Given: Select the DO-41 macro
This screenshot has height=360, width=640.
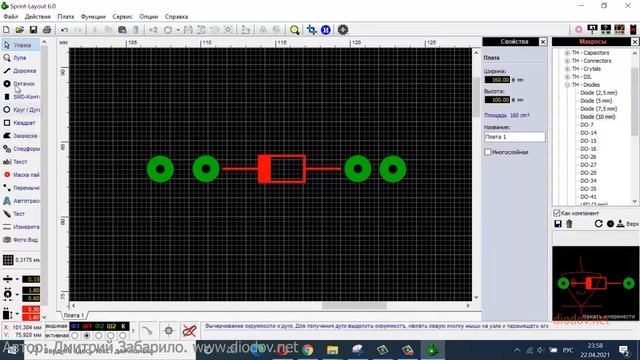Looking at the screenshot, I should click(x=588, y=197).
